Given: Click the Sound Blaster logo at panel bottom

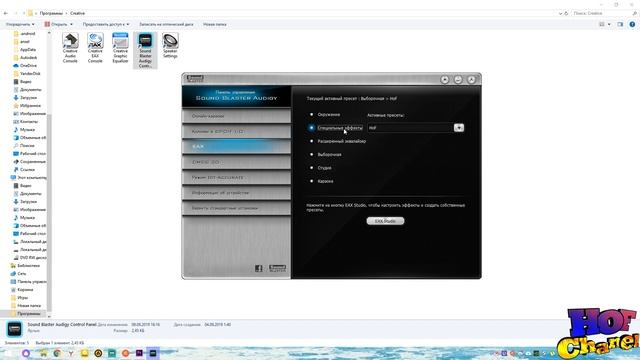Looking at the screenshot, I should click(278, 268).
